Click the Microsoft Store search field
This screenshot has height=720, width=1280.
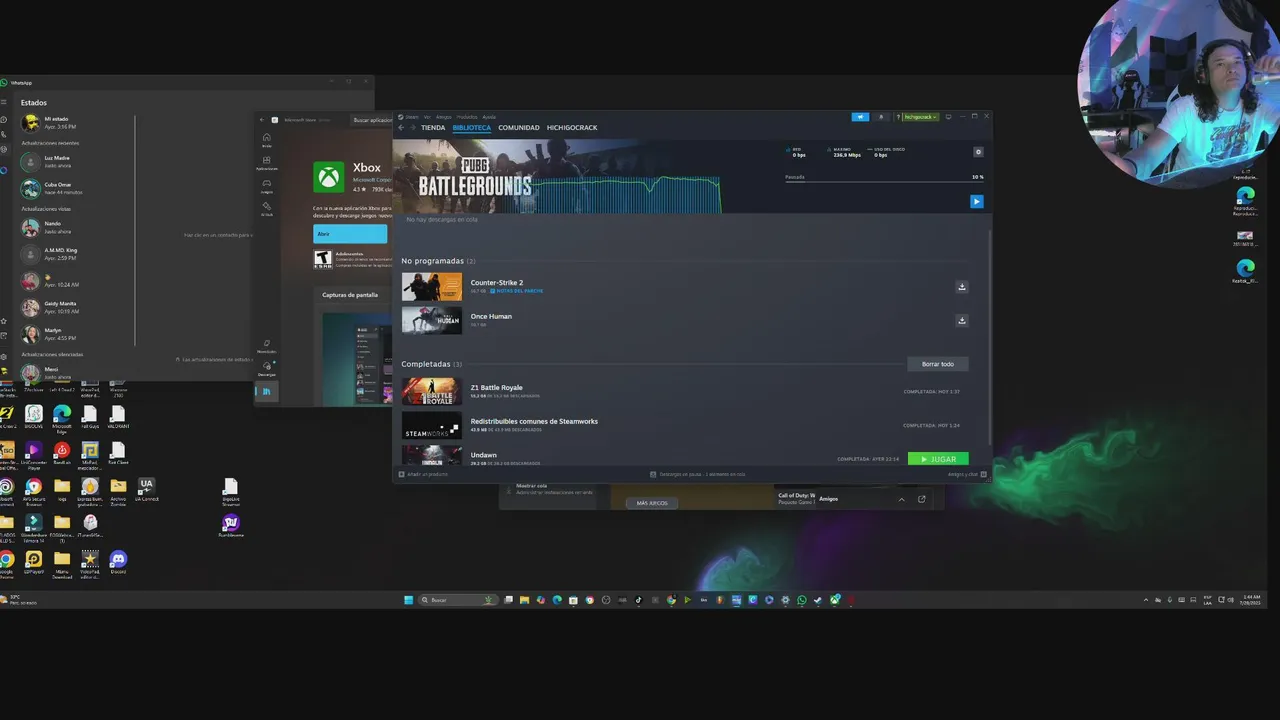(372, 120)
